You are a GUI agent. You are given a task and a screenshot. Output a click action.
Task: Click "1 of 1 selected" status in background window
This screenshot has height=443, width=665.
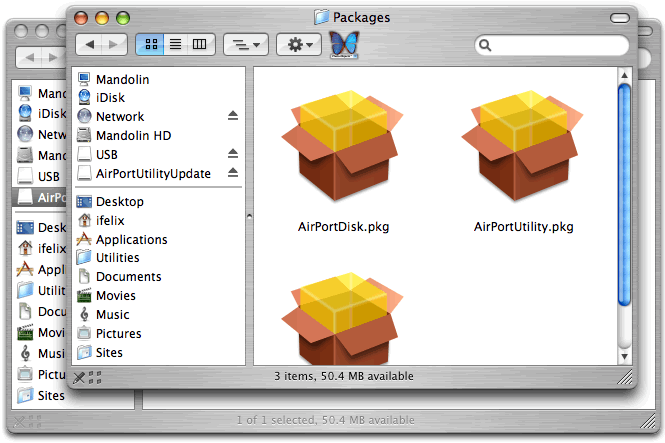coord(276,420)
